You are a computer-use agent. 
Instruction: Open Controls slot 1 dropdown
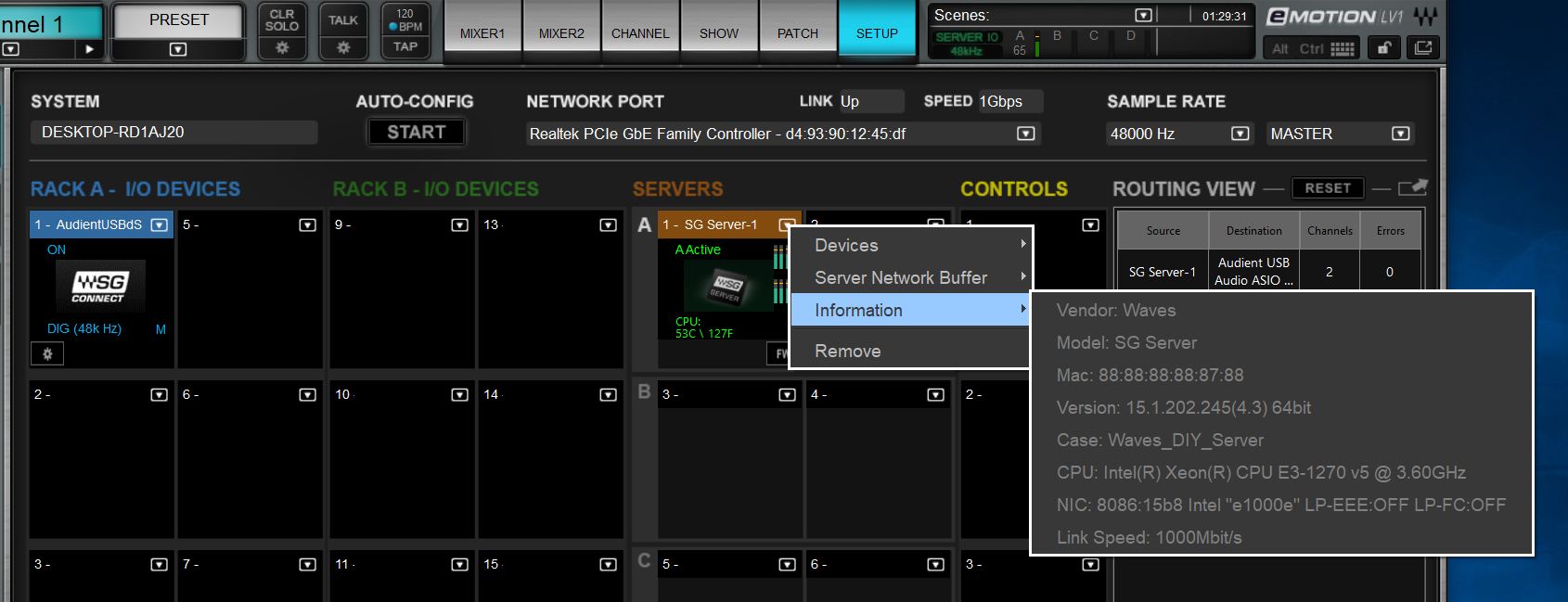pyautogui.click(x=1090, y=224)
